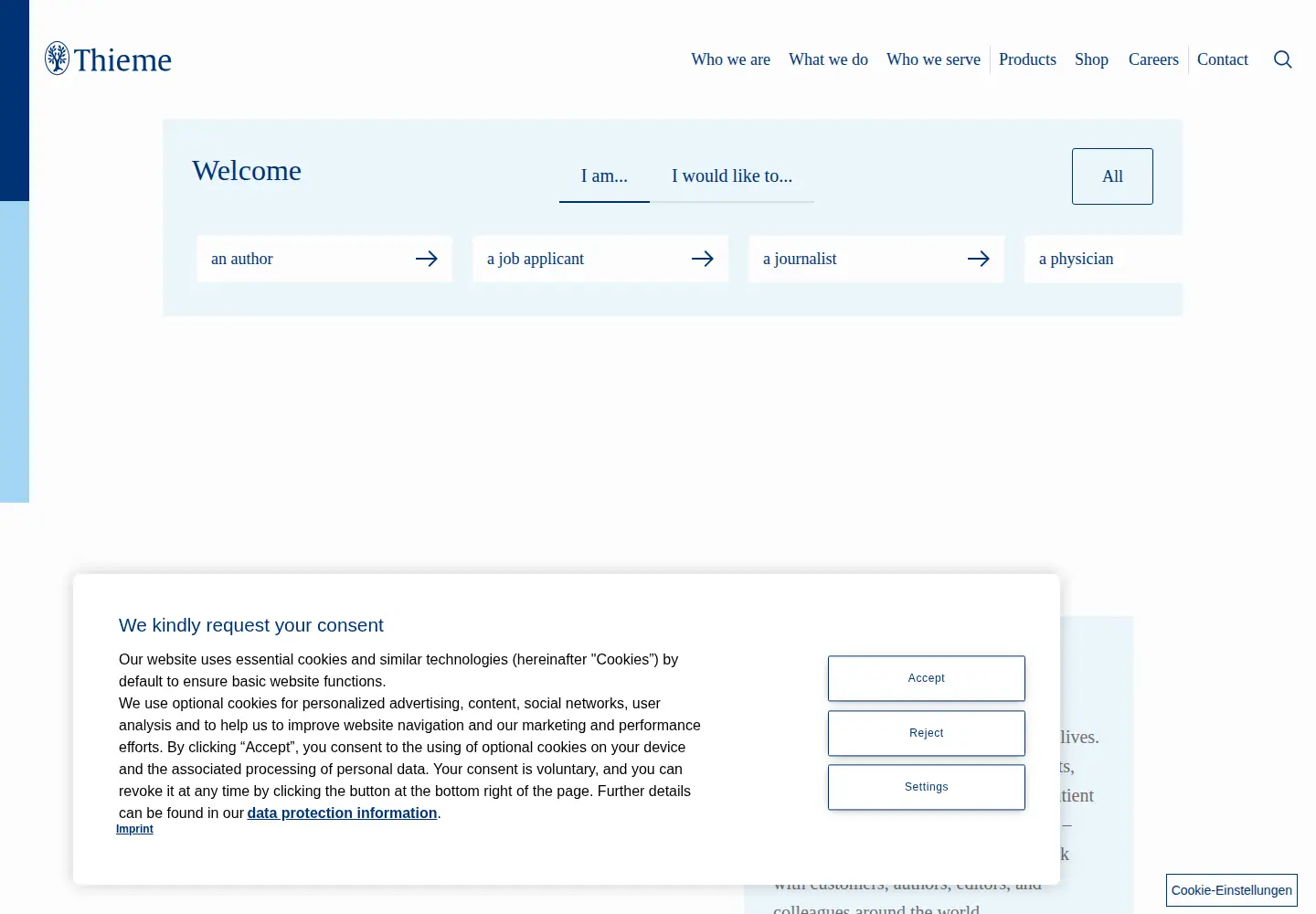The width and height of the screenshot is (1316, 914).
Task: Accept the cookie consent
Action: [927, 678]
